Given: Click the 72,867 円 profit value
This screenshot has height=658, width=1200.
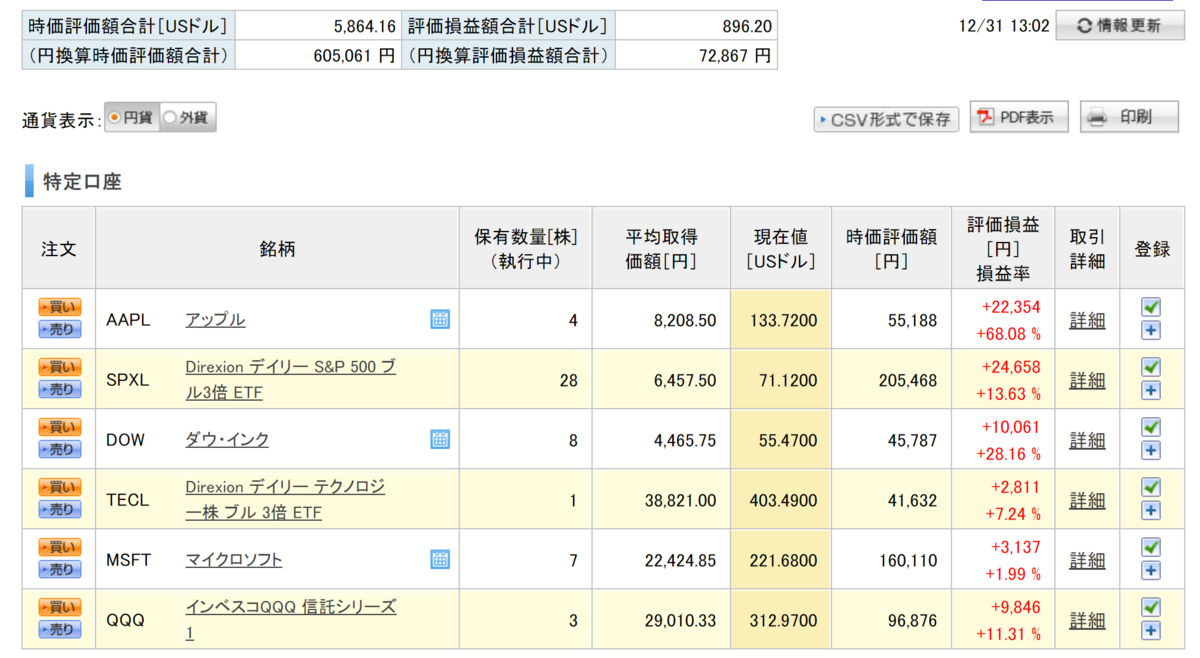Looking at the screenshot, I should click(735, 56).
